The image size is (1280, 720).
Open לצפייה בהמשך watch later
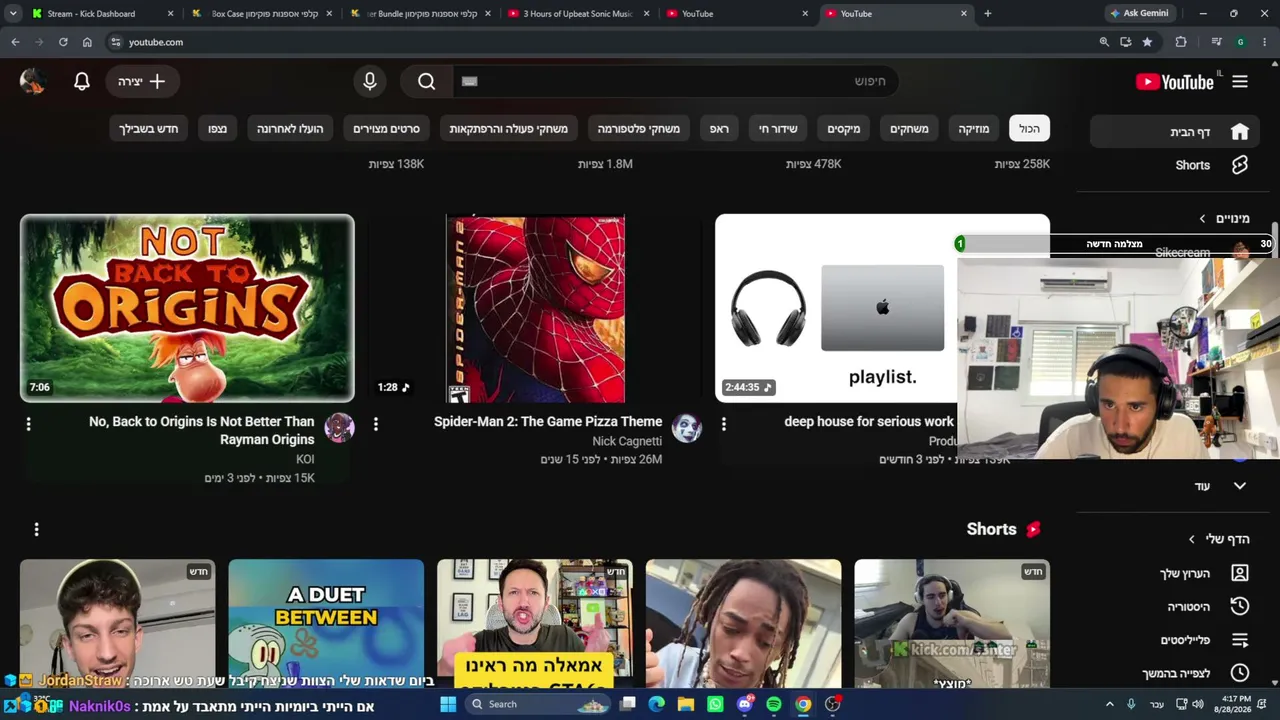pyautogui.click(x=1196, y=673)
